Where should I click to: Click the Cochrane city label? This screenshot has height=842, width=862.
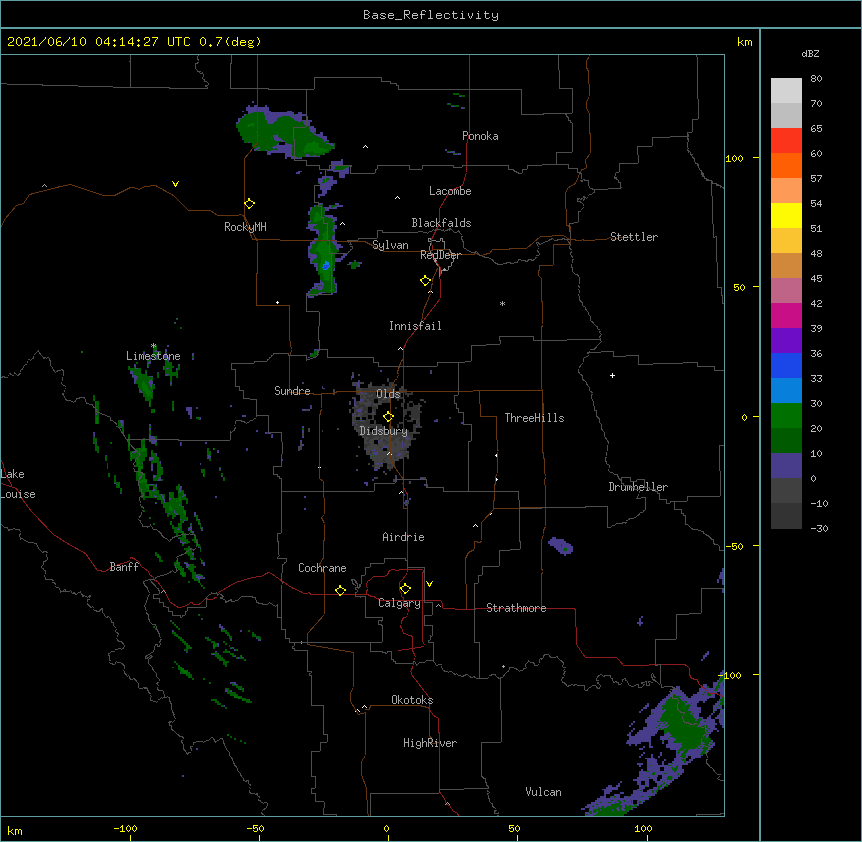[322, 568]
